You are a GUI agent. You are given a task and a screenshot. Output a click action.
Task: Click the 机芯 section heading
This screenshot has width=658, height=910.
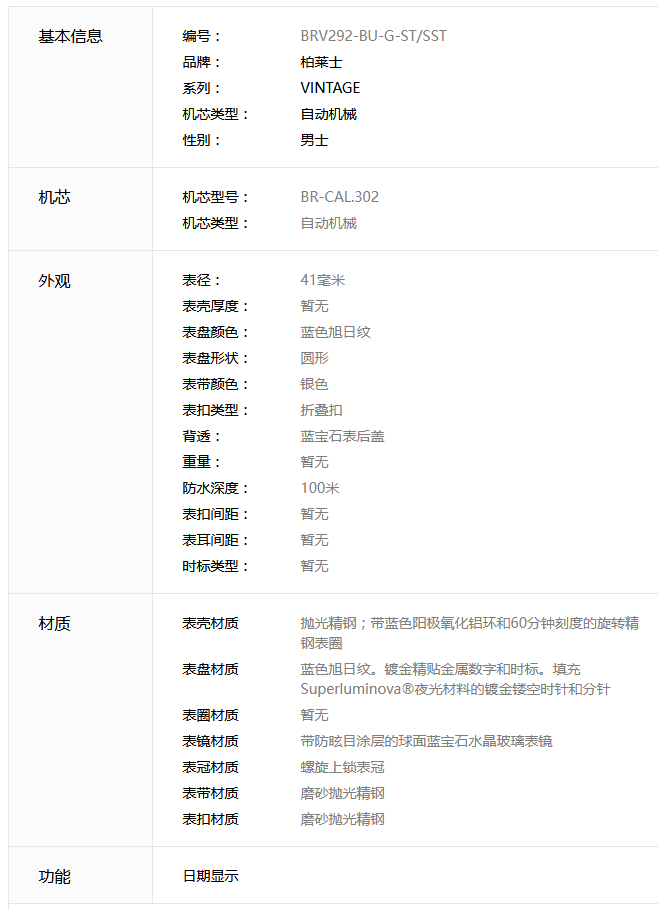click(54, 197)
